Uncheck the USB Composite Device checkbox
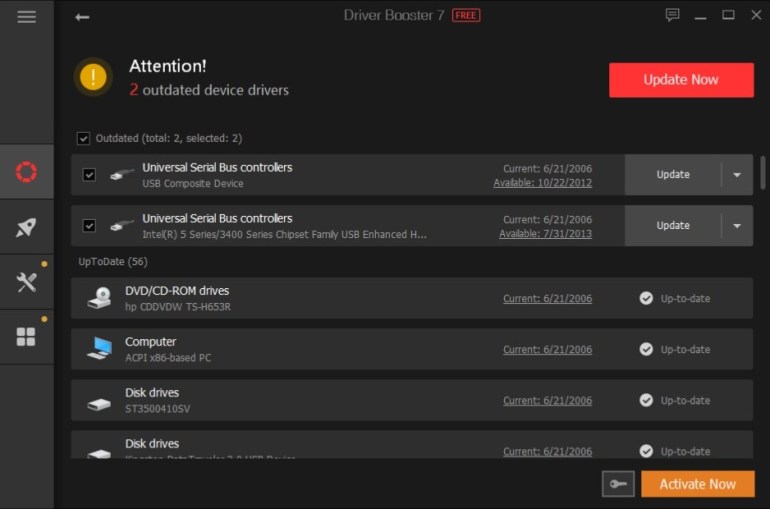 [x=89, y=175]
